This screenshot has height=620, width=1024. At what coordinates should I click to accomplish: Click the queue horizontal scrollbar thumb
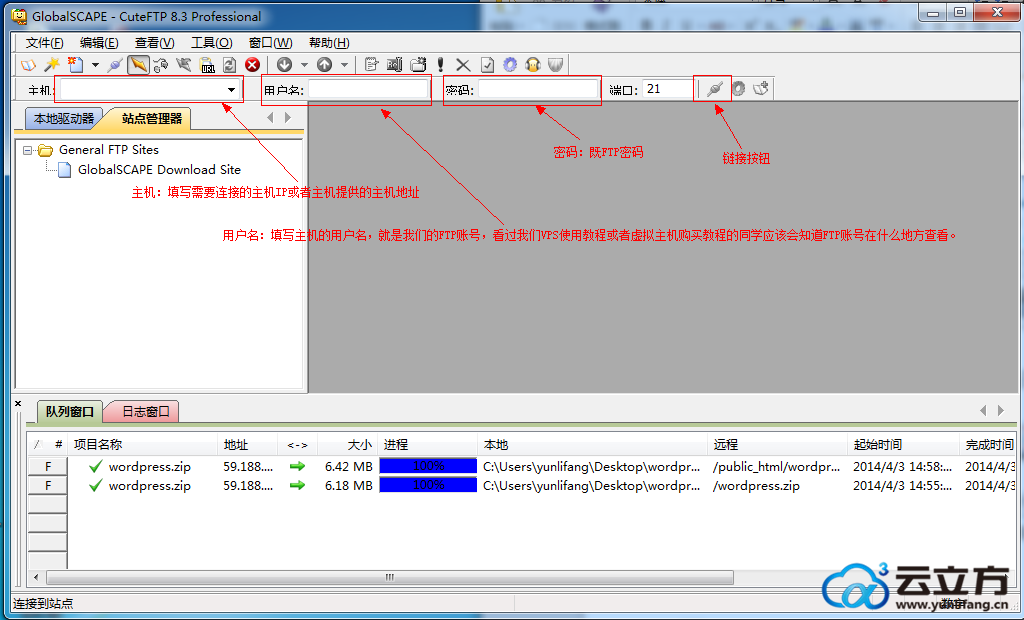pos(390,578)
